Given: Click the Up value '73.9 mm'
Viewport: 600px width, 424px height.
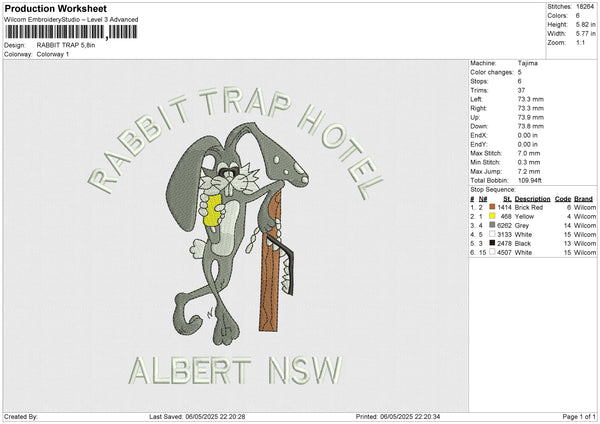Looking at the screenshot, I should tap(531, 117).
